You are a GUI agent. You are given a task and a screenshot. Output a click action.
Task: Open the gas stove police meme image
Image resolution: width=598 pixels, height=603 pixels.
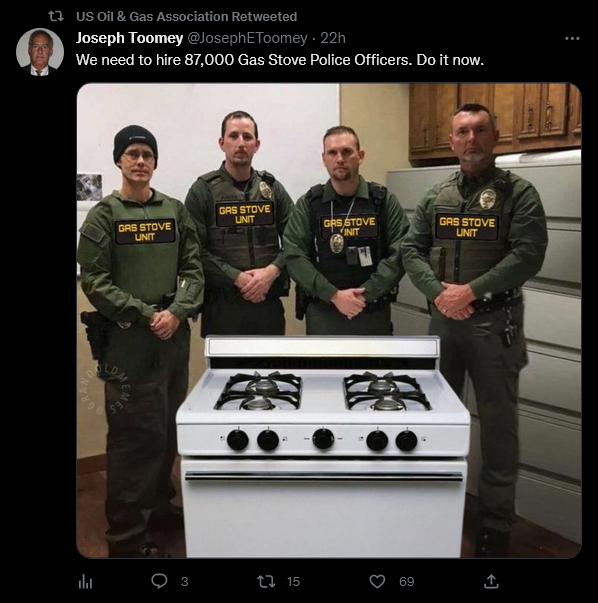tap(329, 320)
